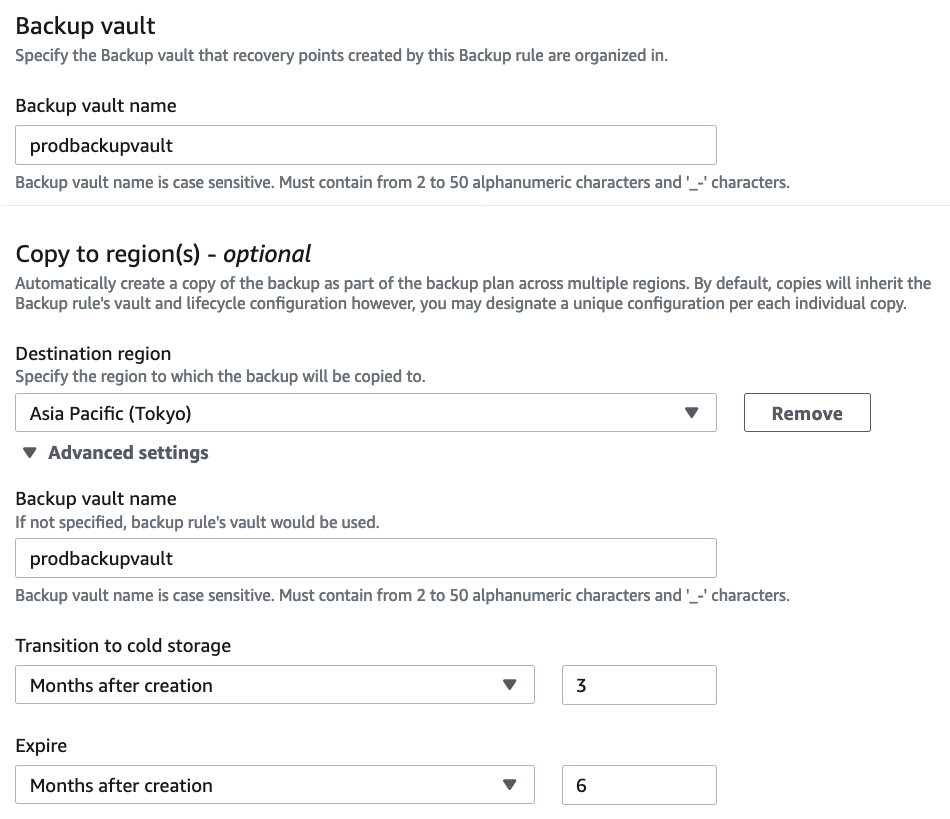Screen dimensions: 950x819
Task: Click the Remove destination region button
Action: (807, 412)
